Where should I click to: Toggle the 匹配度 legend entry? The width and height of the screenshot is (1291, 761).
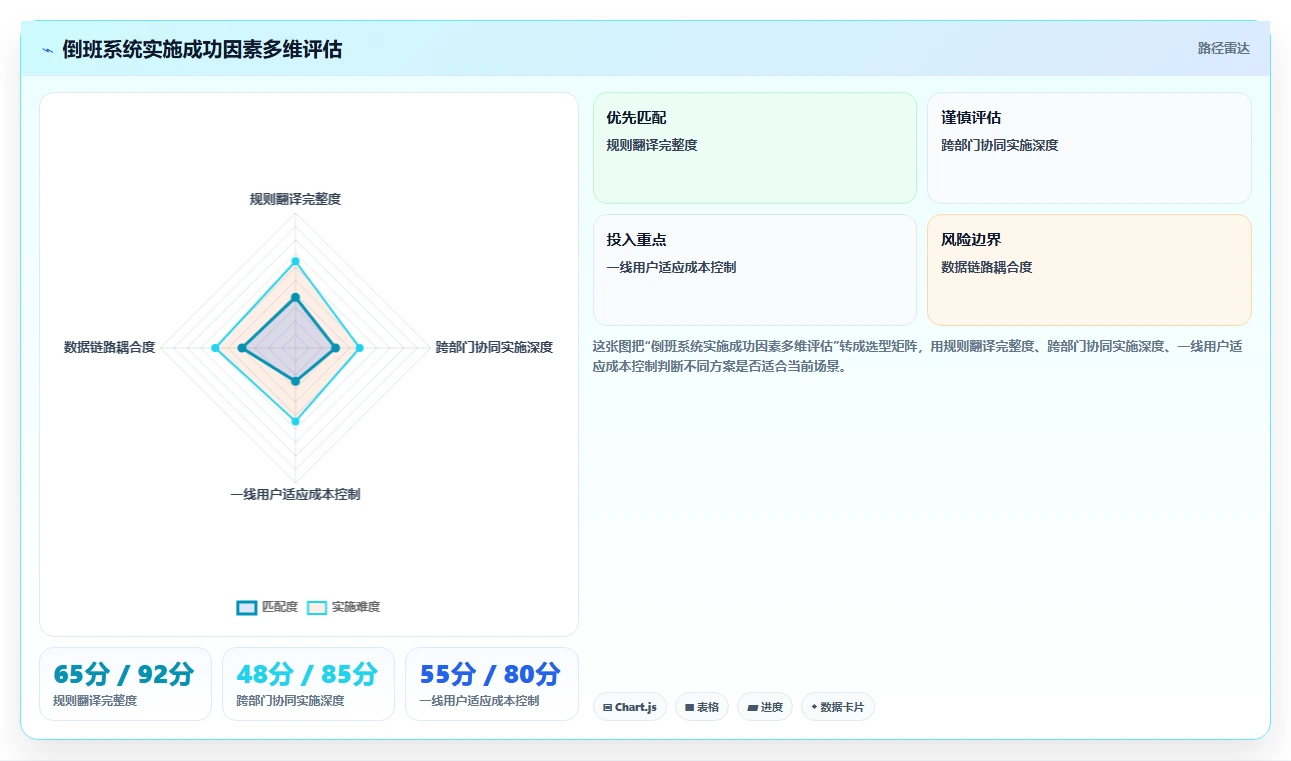(x=267, y=607)
